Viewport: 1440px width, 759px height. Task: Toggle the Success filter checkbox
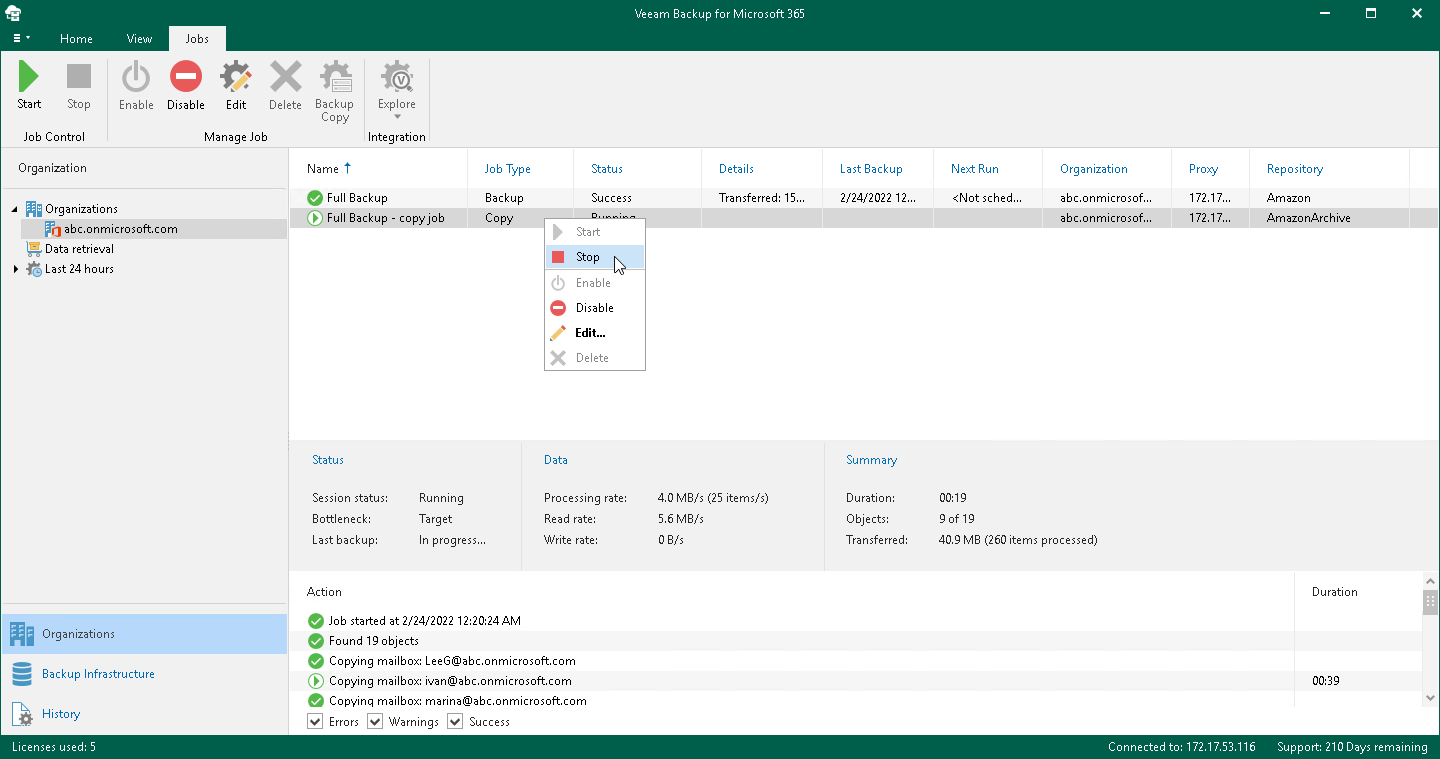455,722
